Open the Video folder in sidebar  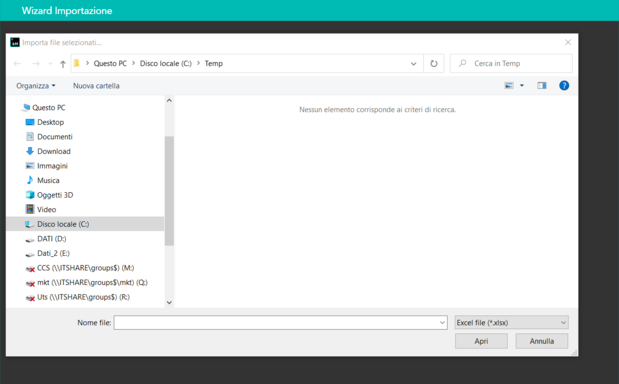pos(47,210)
